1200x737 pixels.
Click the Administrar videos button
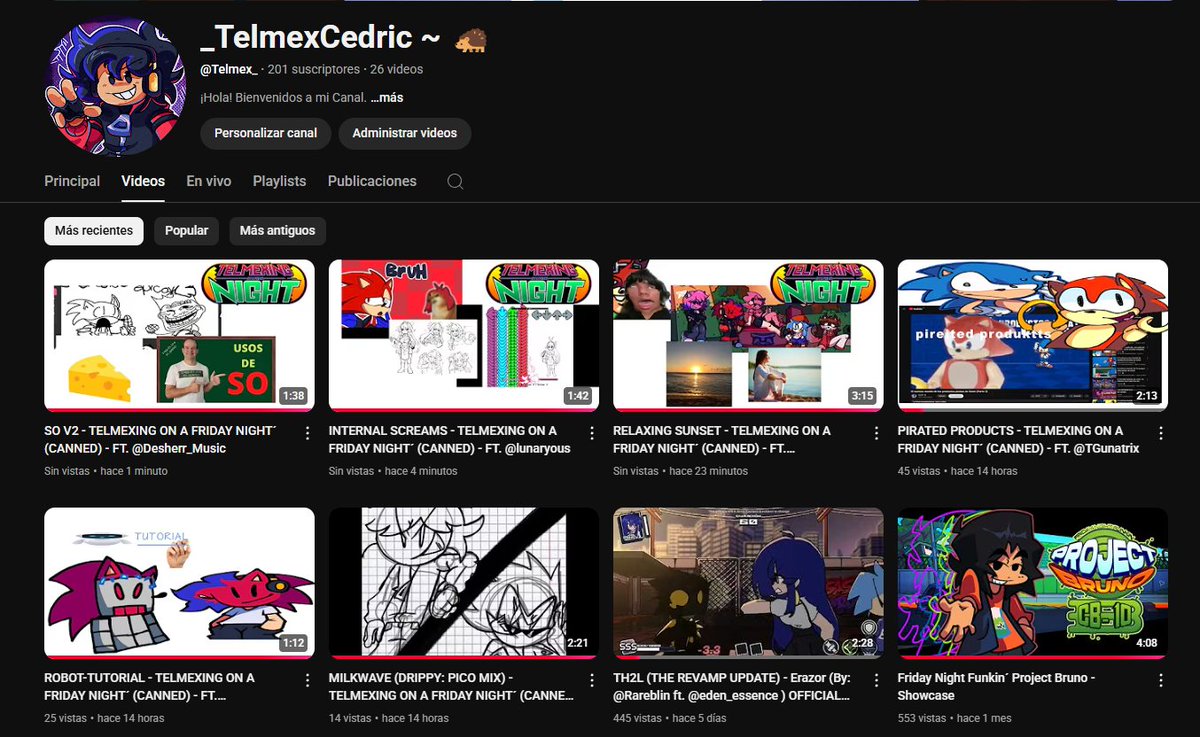(405, 133)
